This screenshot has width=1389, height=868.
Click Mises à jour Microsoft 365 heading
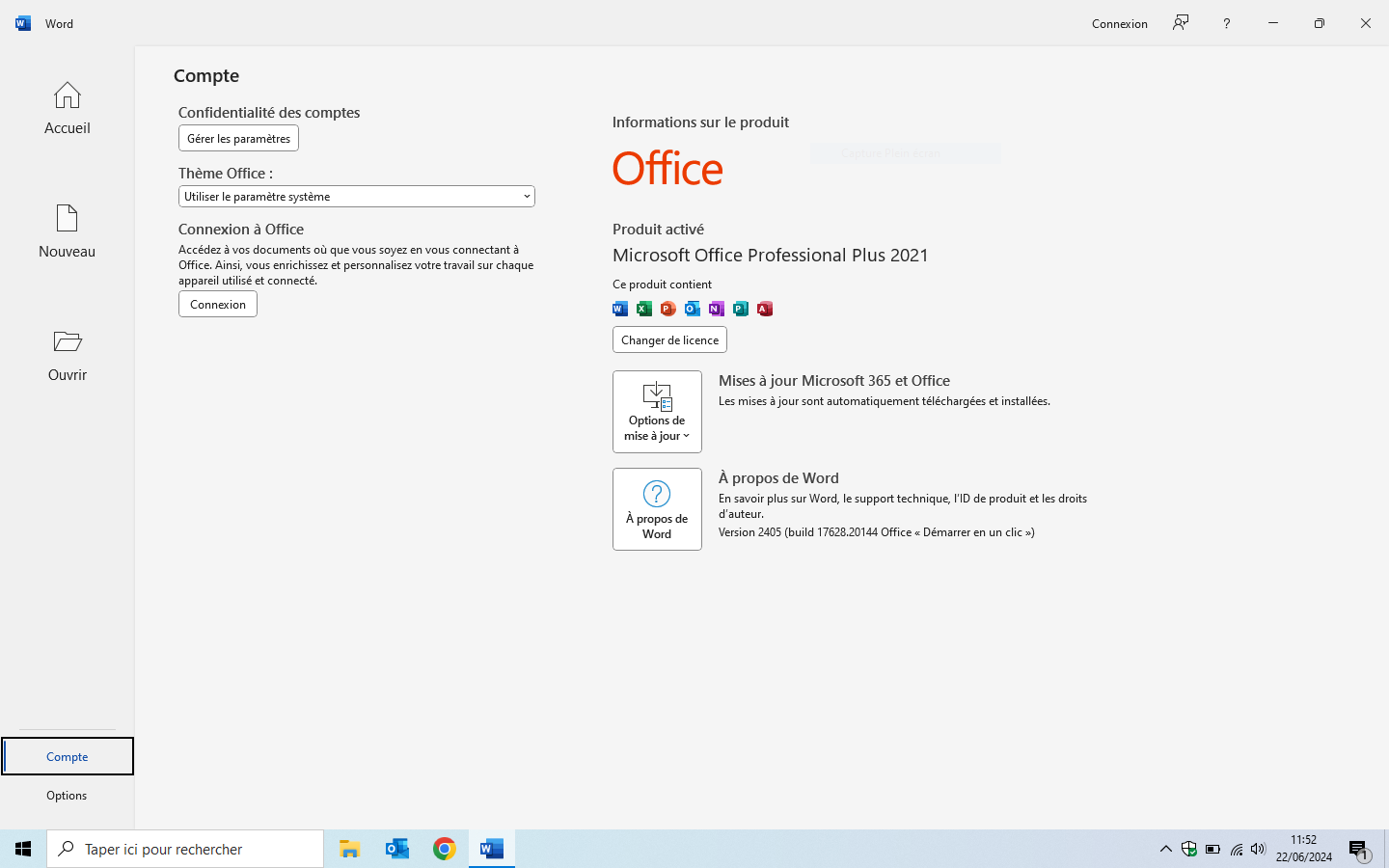click(834, 381)
